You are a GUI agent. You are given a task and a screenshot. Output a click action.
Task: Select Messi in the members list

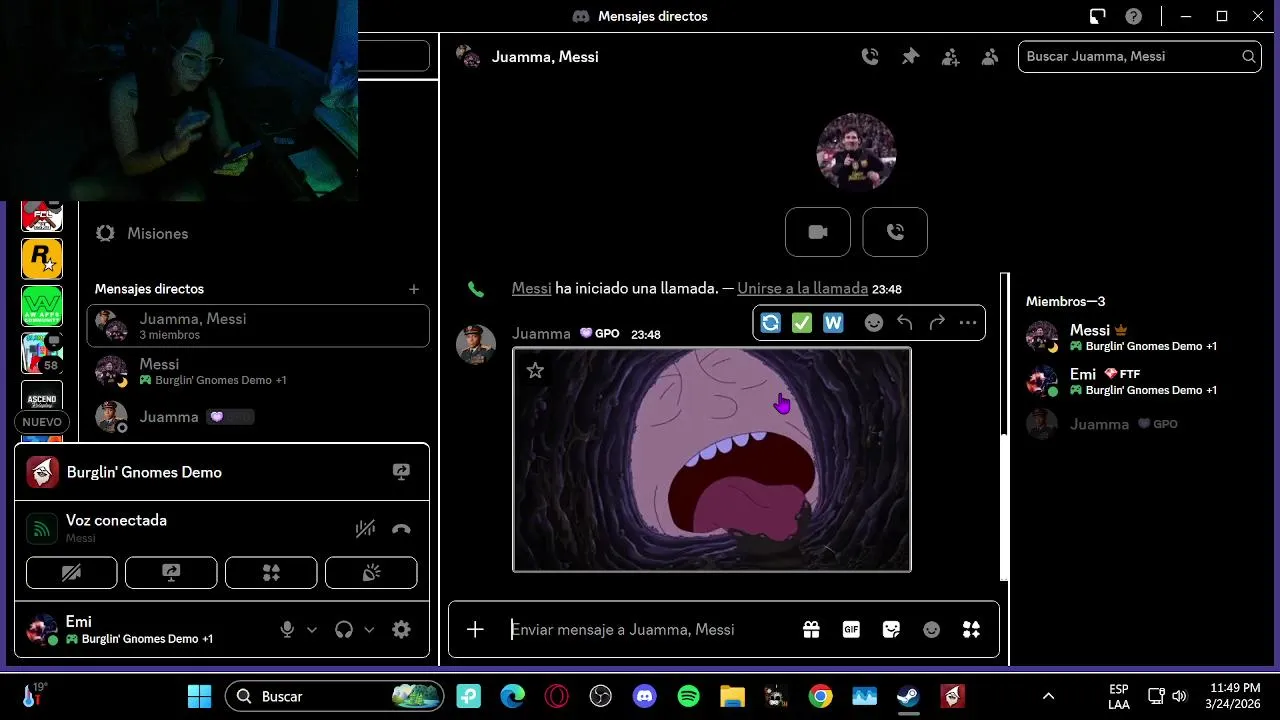coord(1140,337)
